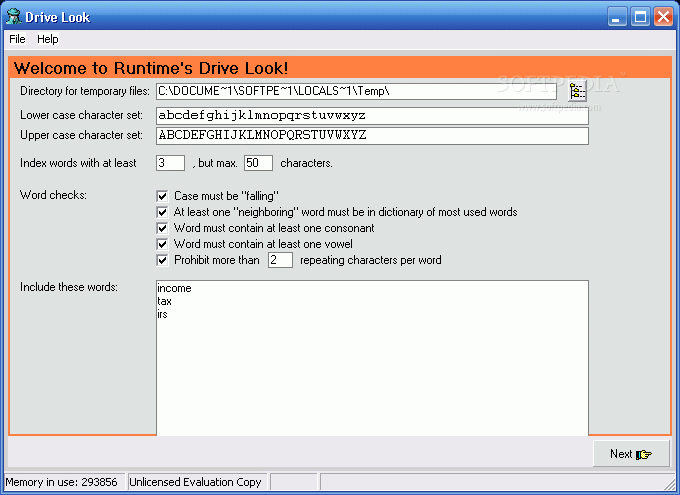Open the Help menu
680x495 pixels.
48,39
